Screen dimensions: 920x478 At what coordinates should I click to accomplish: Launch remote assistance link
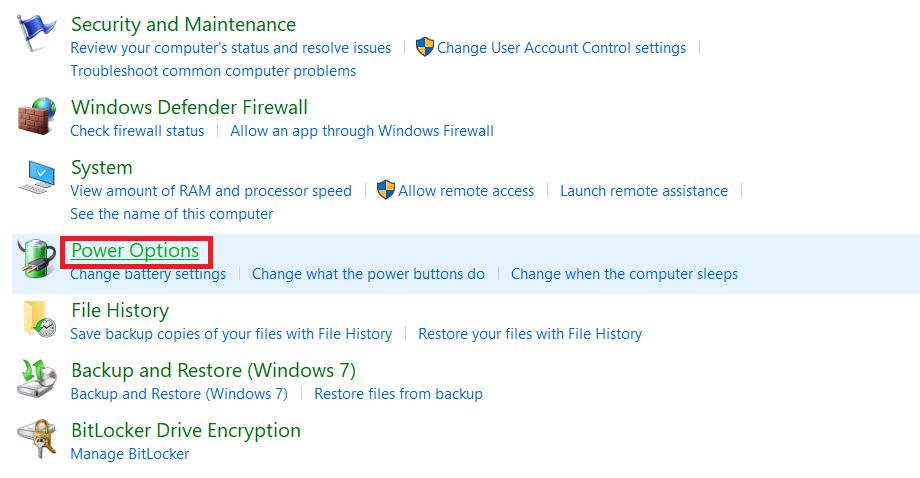point(644,191)
